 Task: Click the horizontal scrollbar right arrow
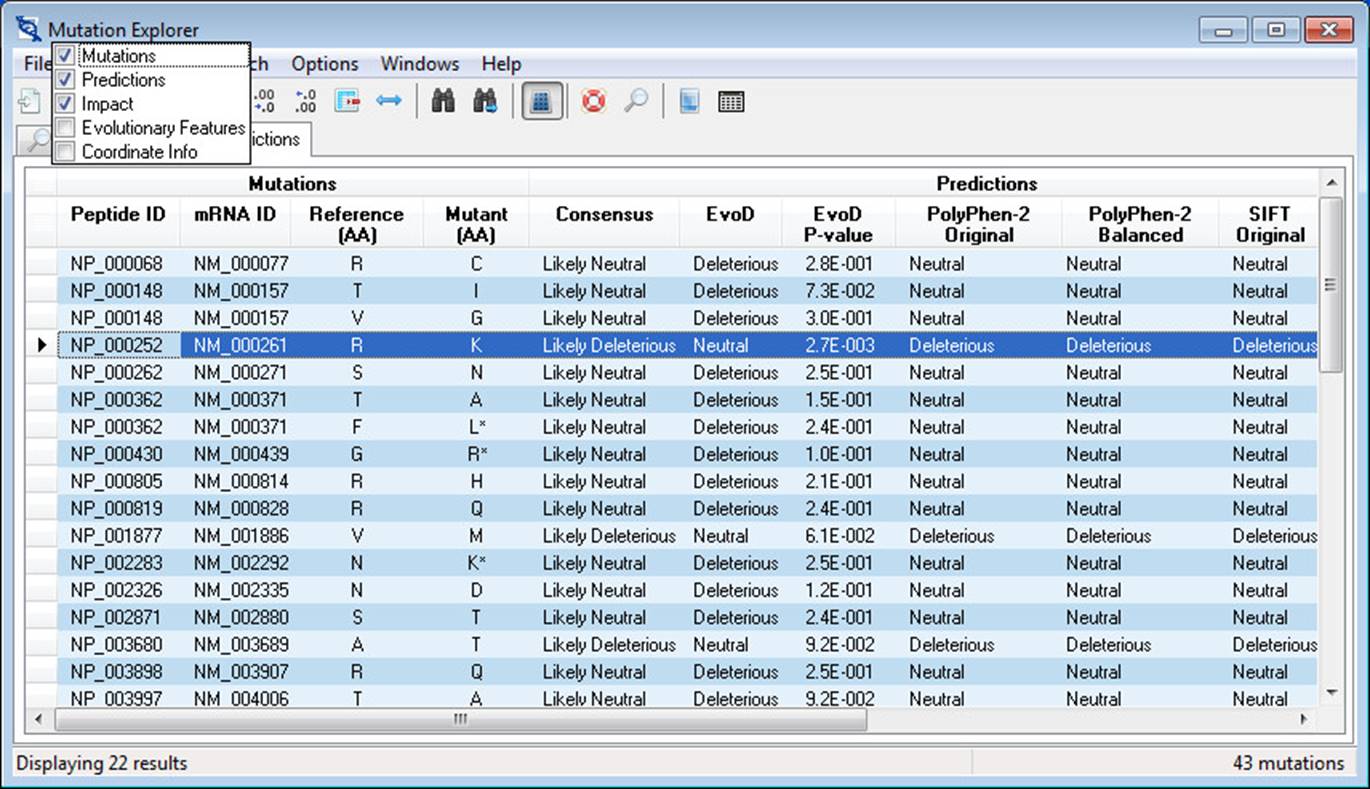point(1303,719)
